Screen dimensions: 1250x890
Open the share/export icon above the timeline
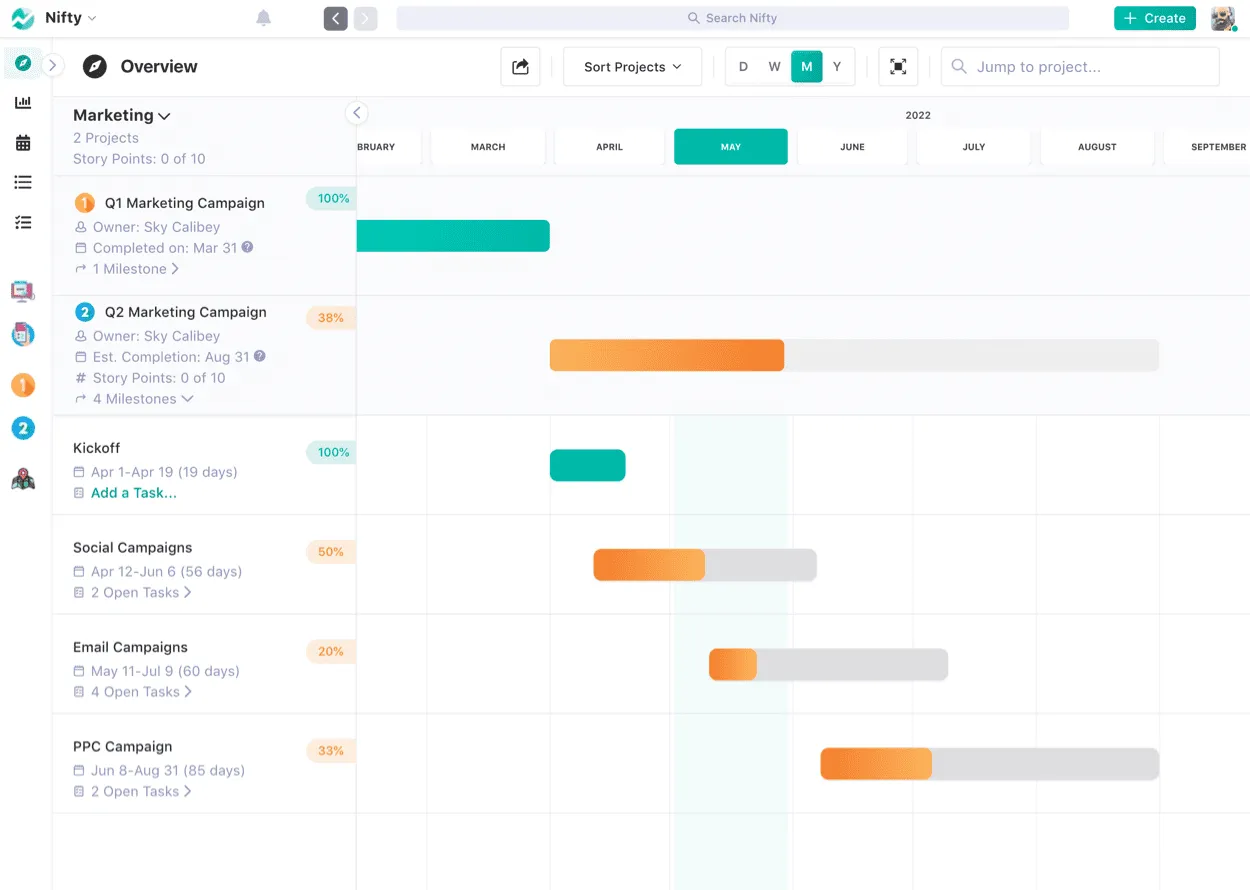click(x=520, y=66)
